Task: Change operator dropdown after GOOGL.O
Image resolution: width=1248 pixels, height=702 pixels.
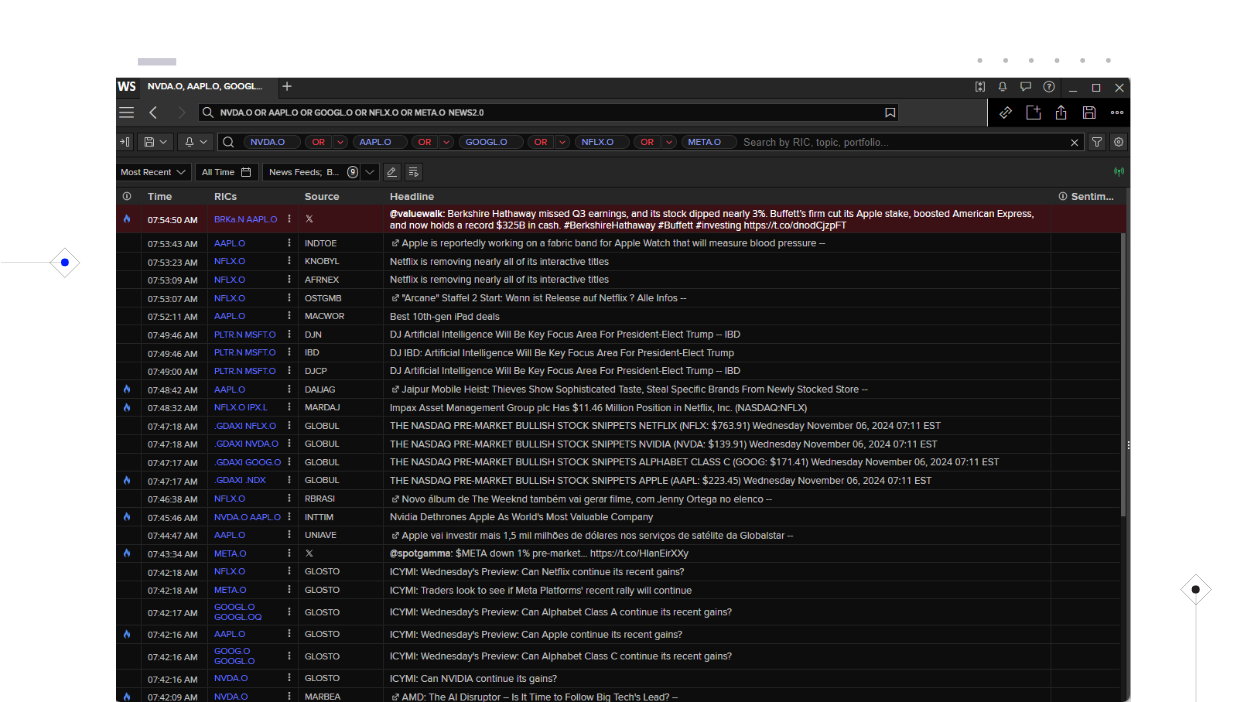Action: [x=562, y=142]
